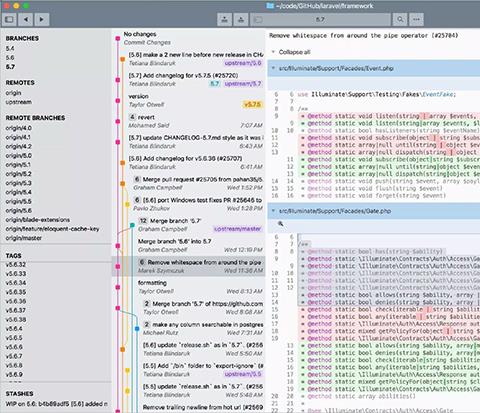Click the upstream/5.7 ref label
This screenshot has height=413, width=480.
243,84
